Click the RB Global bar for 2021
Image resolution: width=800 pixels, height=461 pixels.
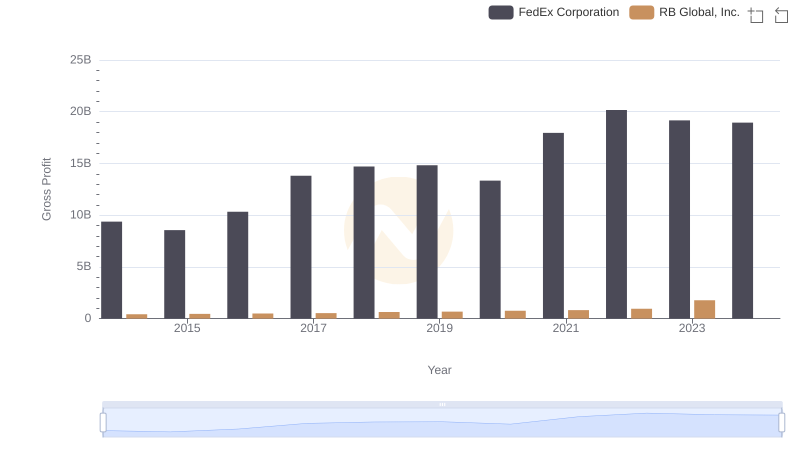tap(579, 314)
